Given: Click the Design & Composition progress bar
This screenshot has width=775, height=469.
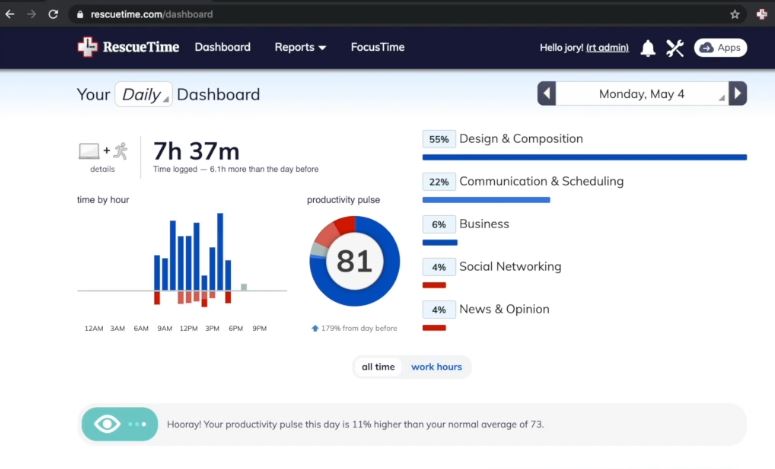Looking at the screenshot, I should pyautogui.click(x=585, y=157).
